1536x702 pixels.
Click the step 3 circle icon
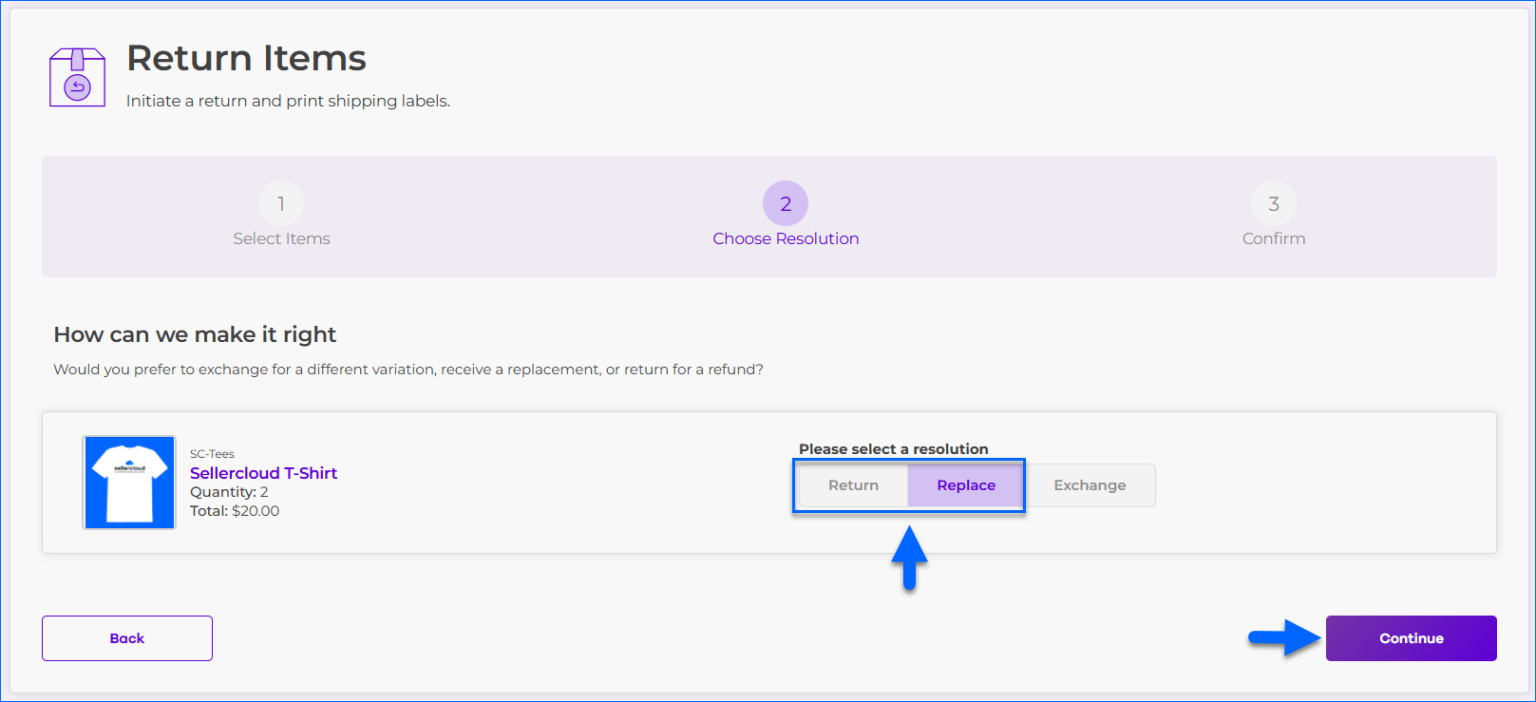1273,203
